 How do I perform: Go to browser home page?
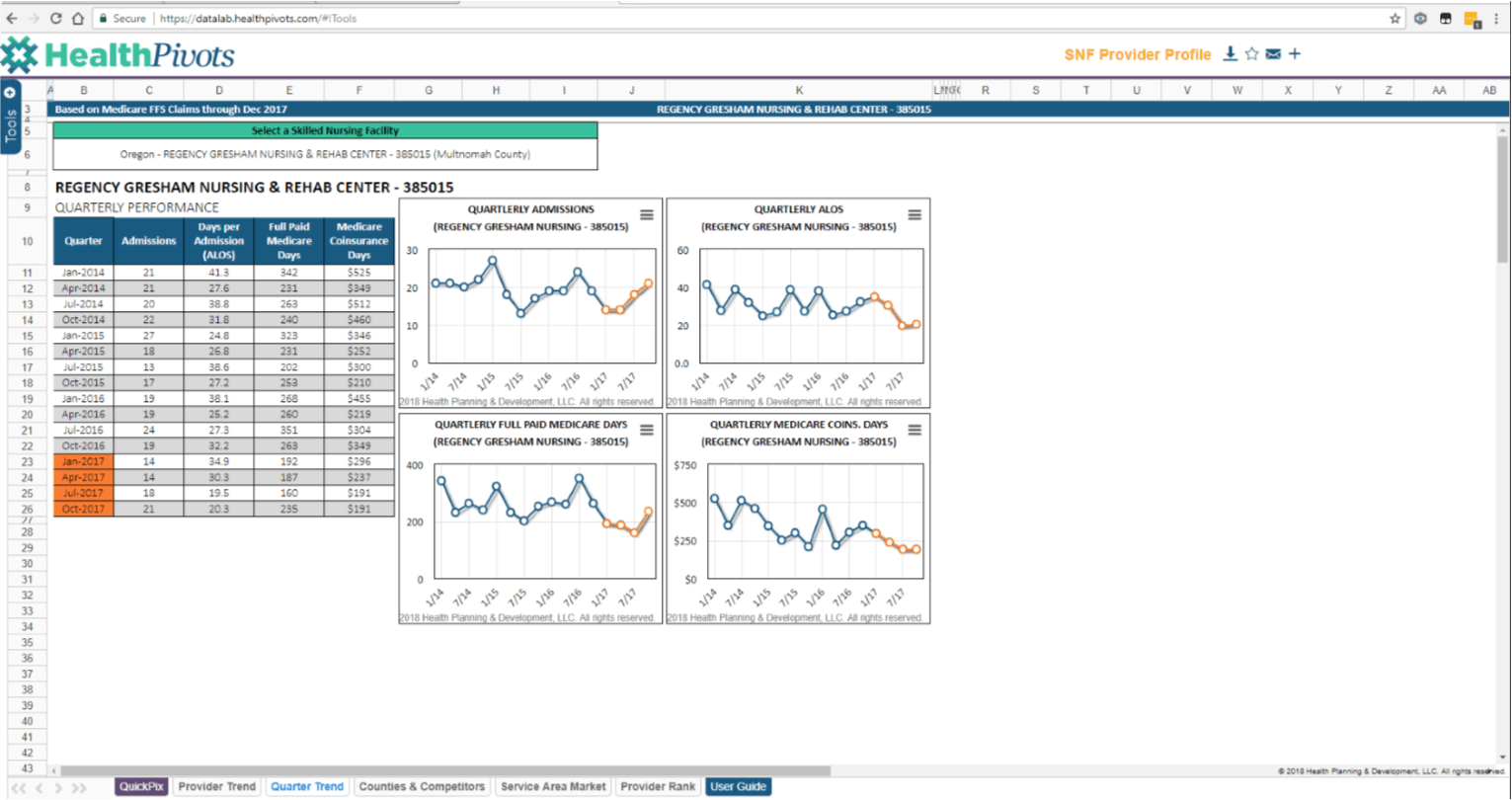78,19
